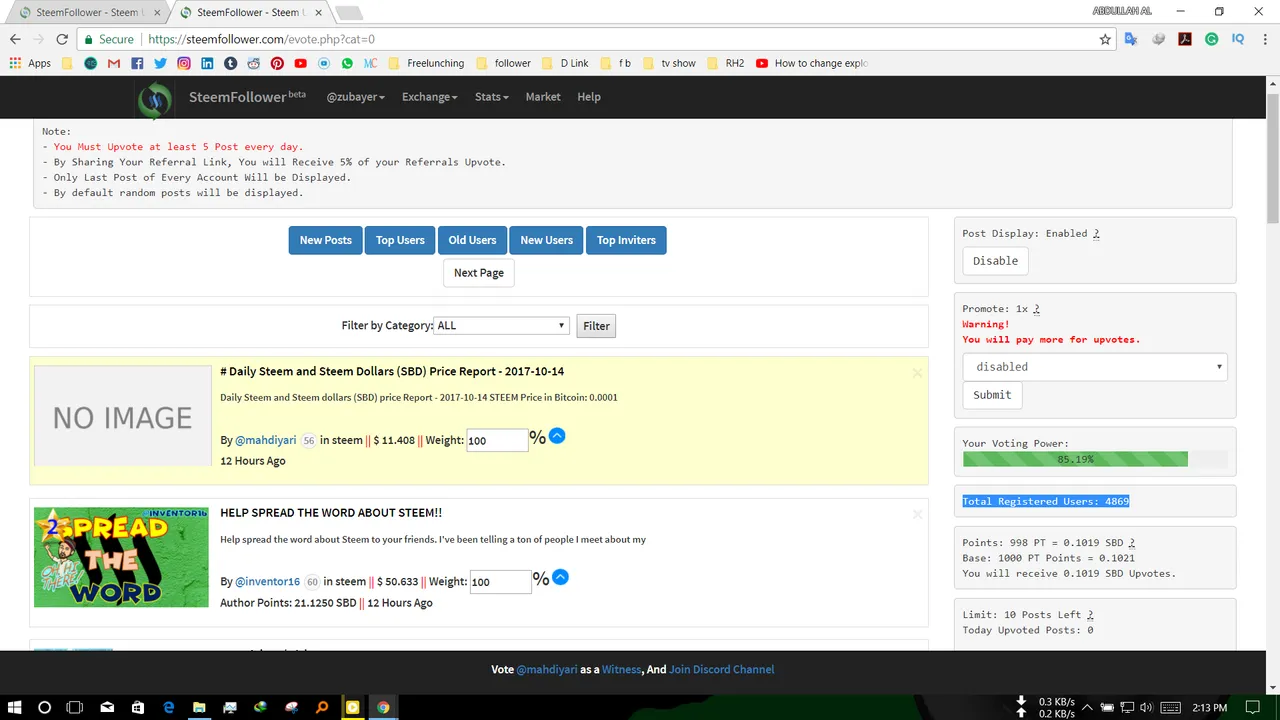Image resolution: width=1280 pixels, height=720 pixels.
Task: Upvote the mahdiyari post using blue arrow
Action: (557, 436)
